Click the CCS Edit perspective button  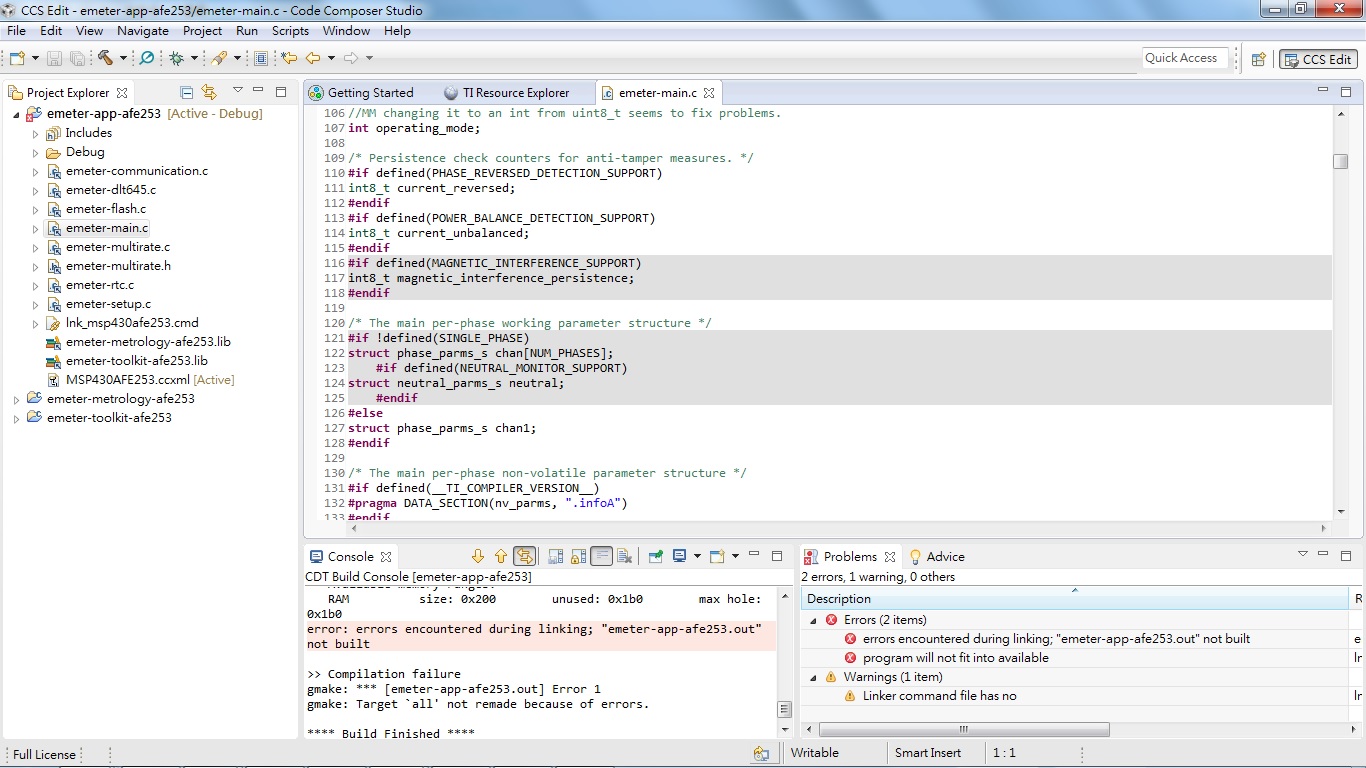pyautogui.click(x=1318, y=59)
